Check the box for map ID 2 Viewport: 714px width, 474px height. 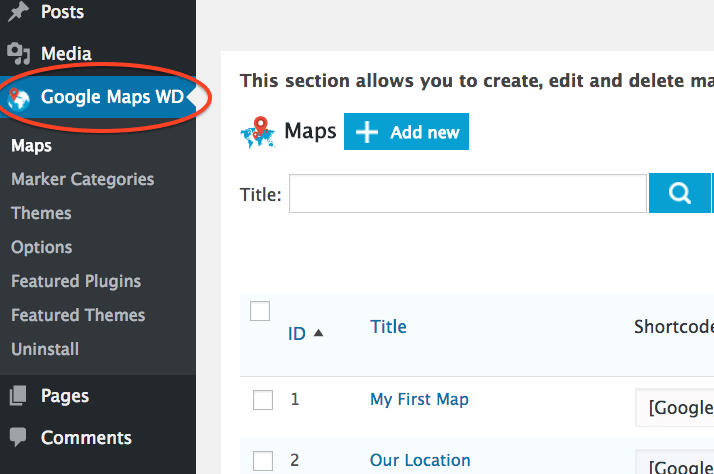tap(263, 461)
